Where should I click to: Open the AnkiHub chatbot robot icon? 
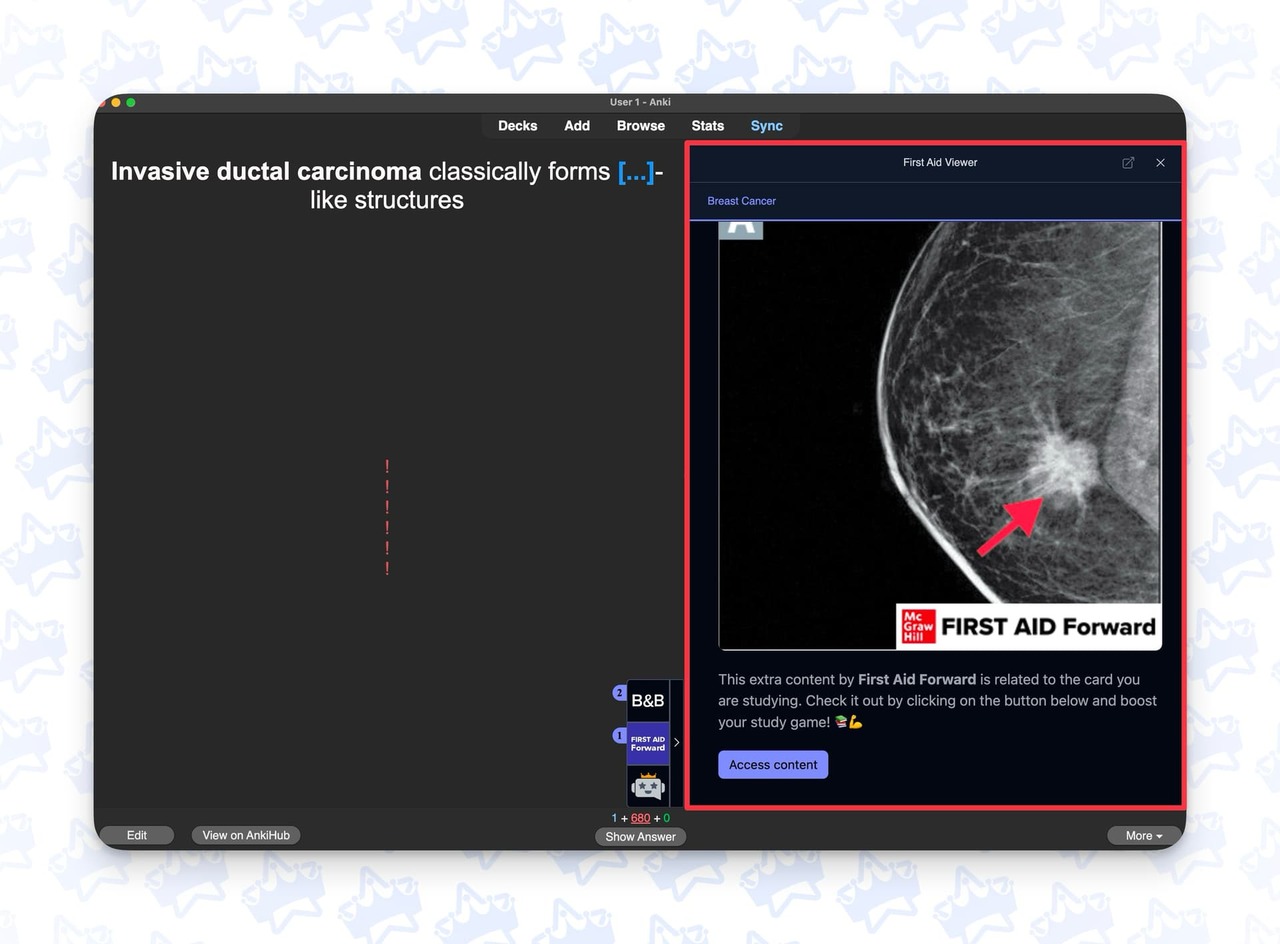point(647,786)
